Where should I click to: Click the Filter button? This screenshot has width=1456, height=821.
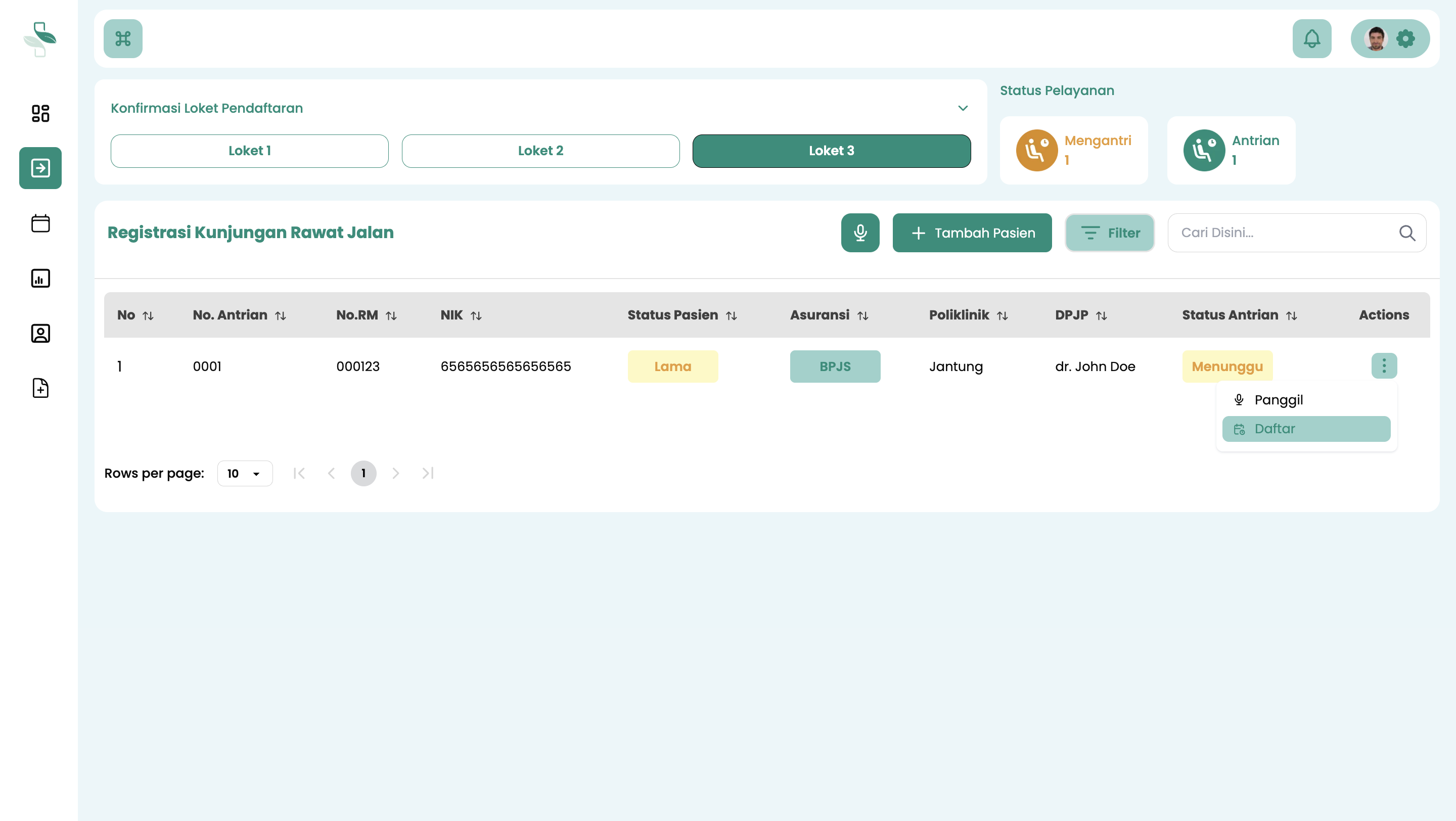[x=1109, y=233]
